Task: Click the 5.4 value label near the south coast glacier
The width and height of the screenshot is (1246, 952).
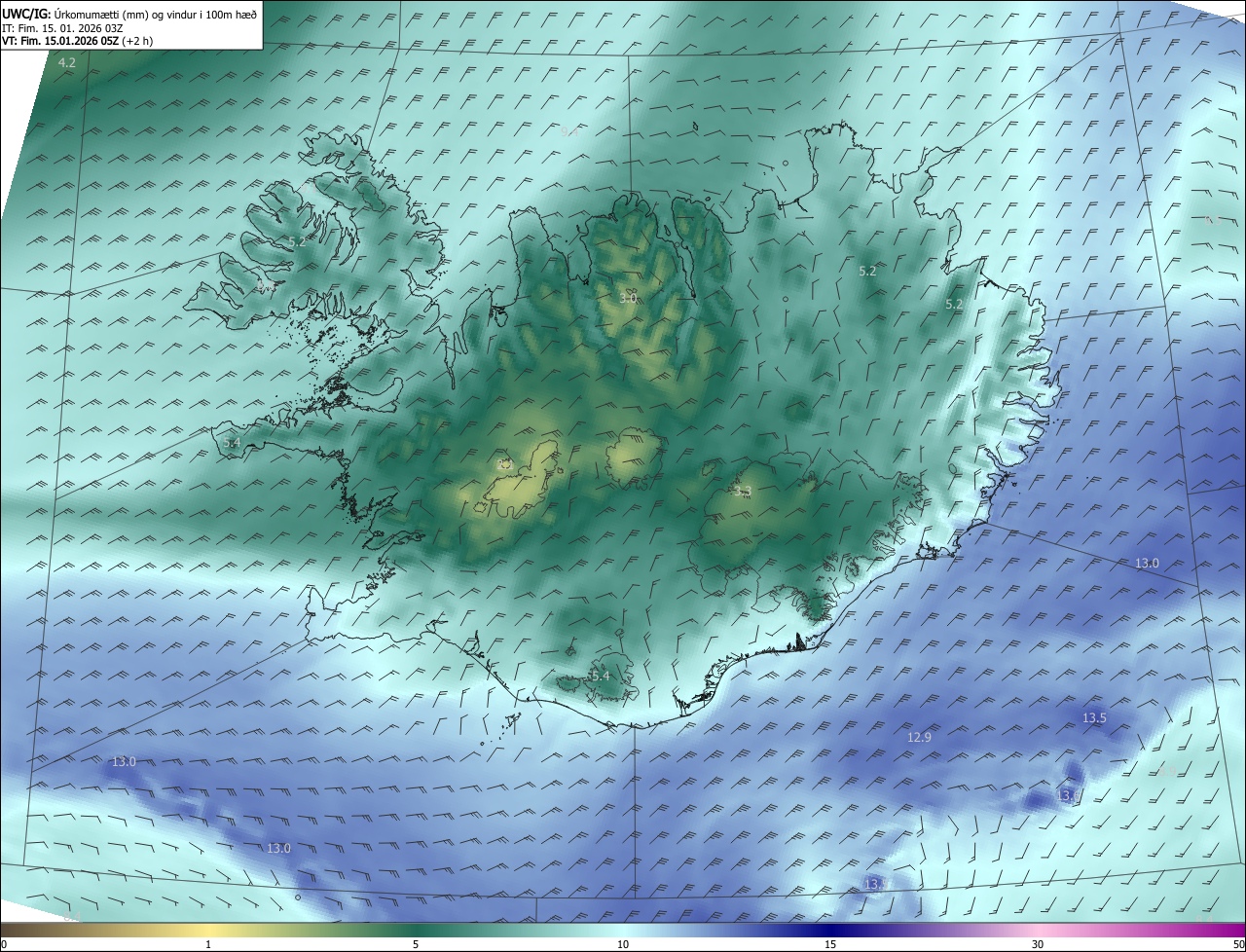Action: (x=601, y=676)
